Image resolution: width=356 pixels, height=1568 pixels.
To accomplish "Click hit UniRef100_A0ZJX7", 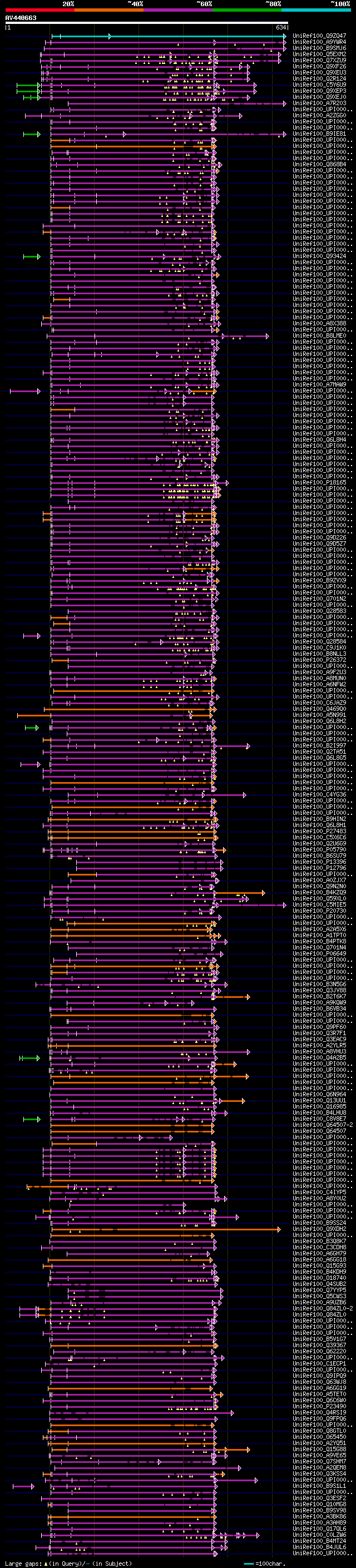I will coord(319,880).
